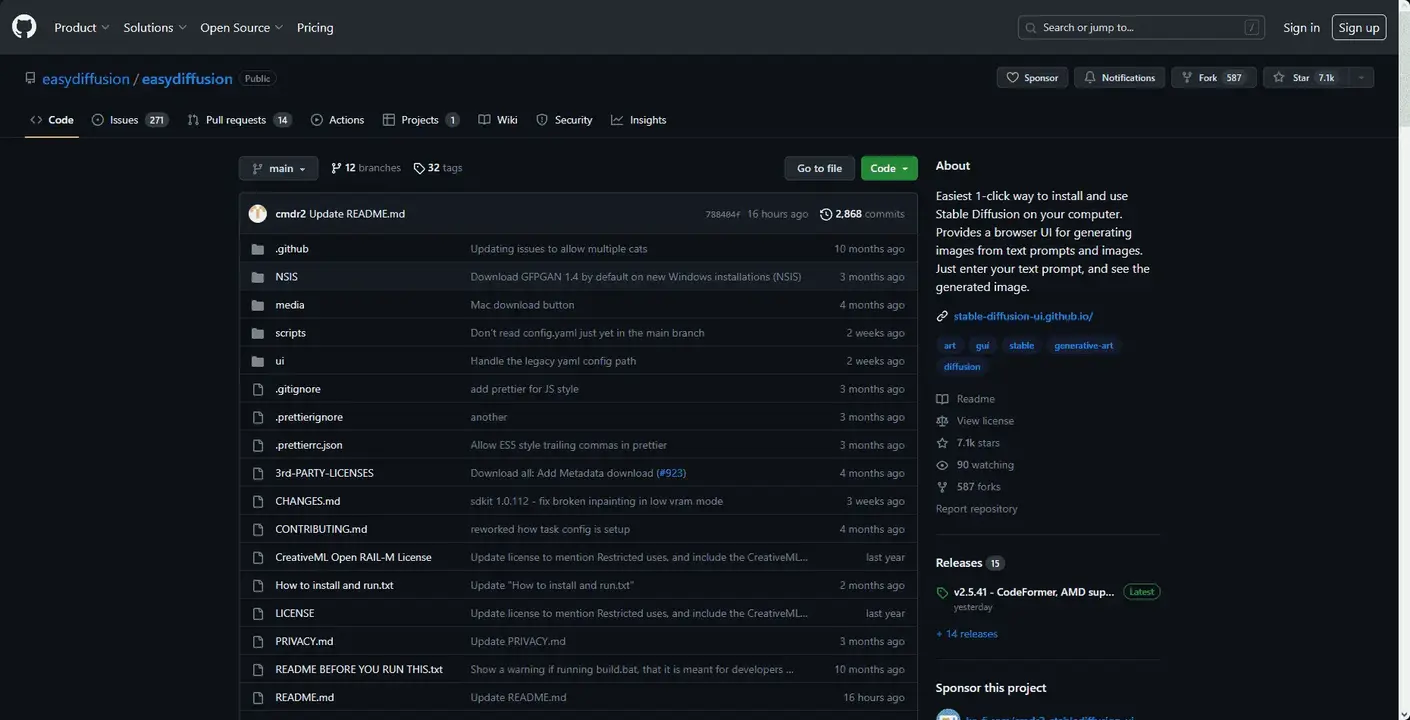Go to Pricing page
Screen dimensions: 1410x720
pyautogui.click(x=315, y=27)
